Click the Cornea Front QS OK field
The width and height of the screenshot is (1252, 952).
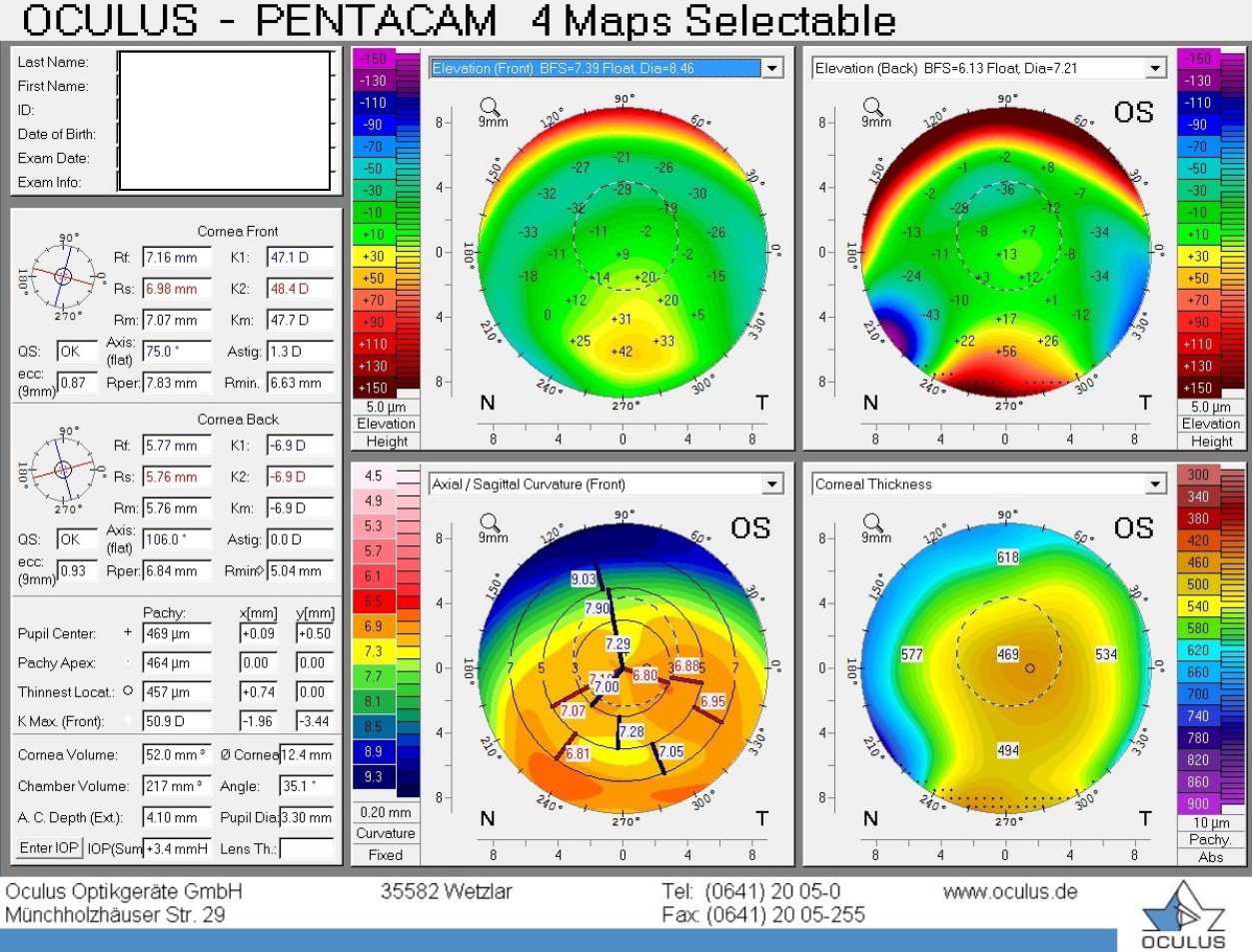pyautogui.click(x=77, y=352)
